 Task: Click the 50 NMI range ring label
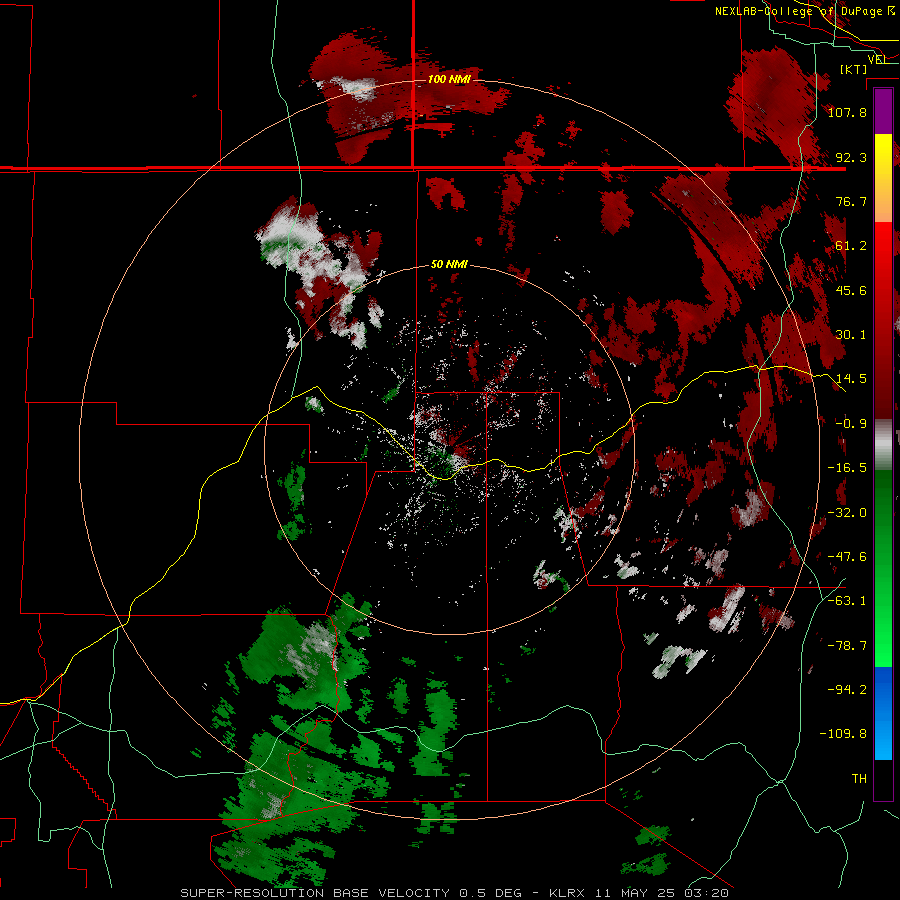coord(449,264)
